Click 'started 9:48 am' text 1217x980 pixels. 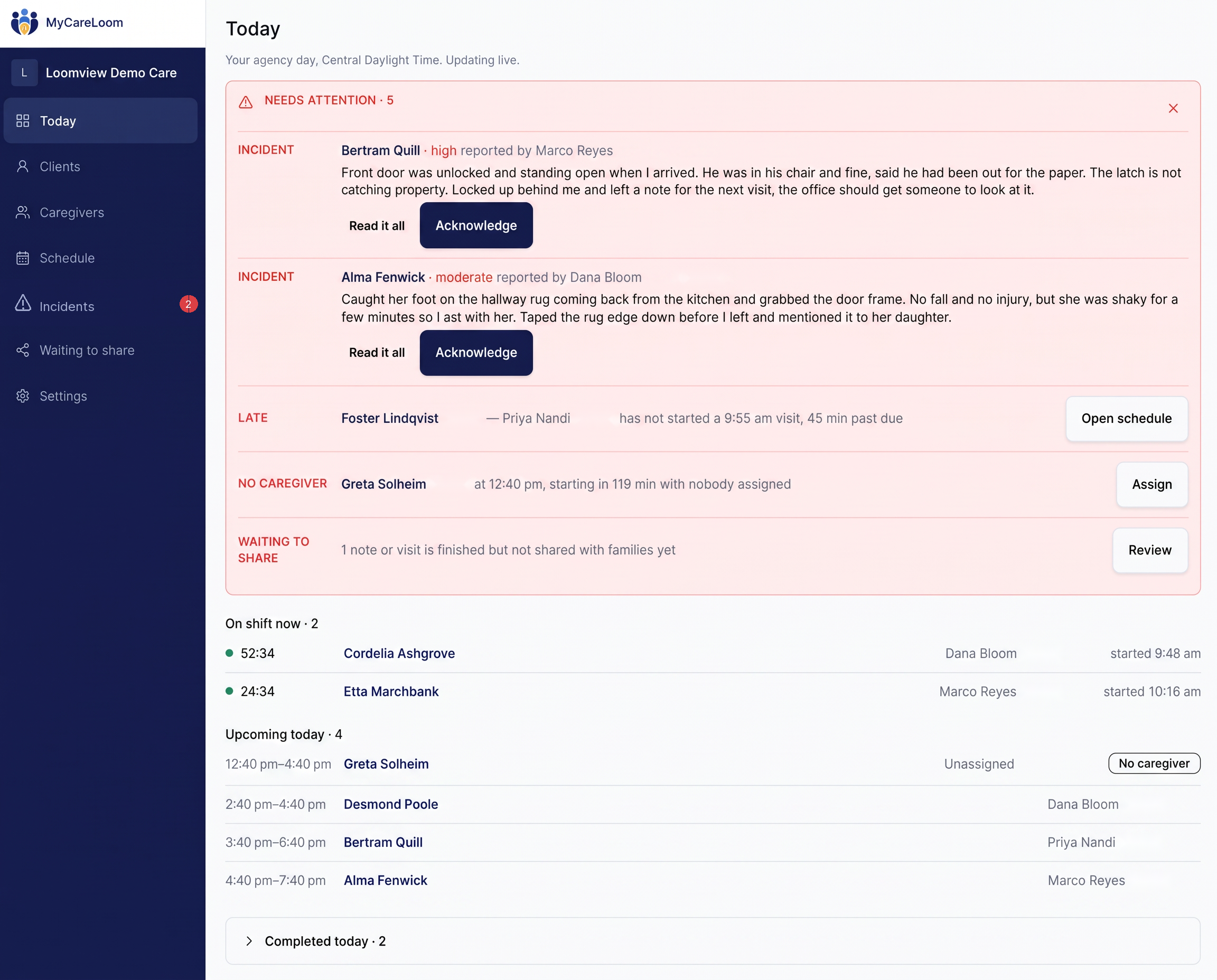point(1155,653)
